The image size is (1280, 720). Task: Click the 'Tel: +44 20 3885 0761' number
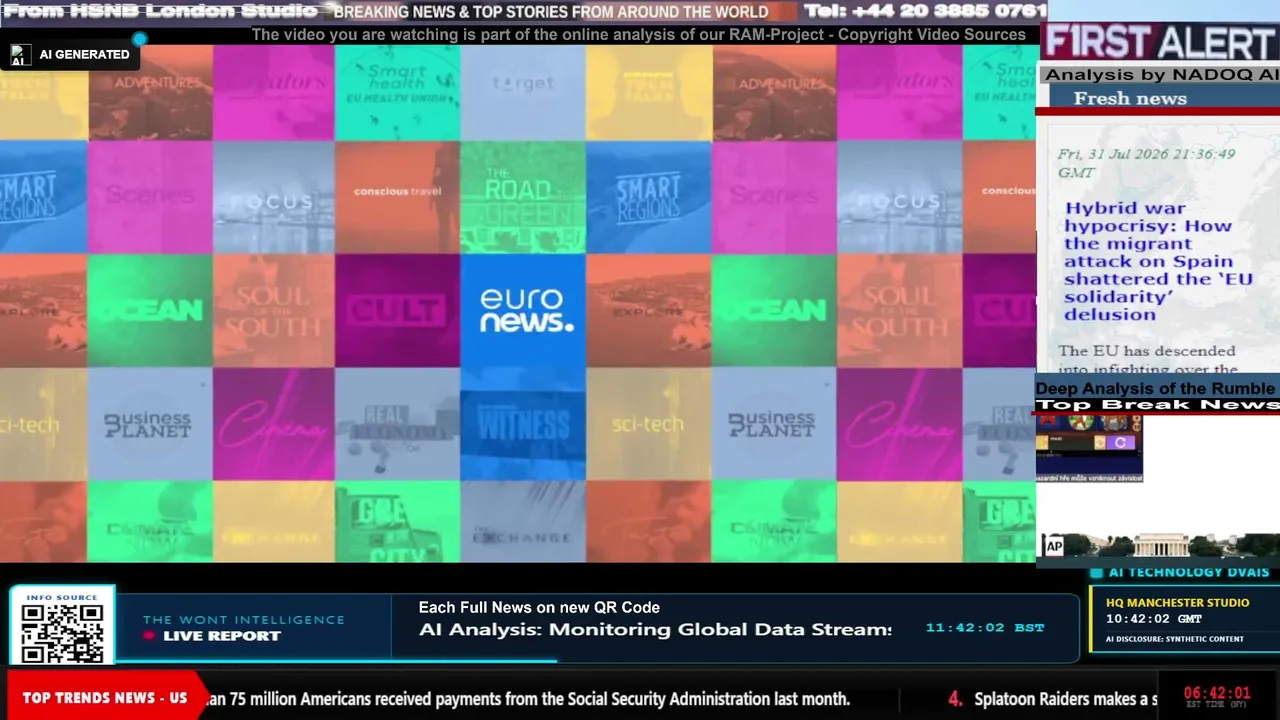point(925,11)
